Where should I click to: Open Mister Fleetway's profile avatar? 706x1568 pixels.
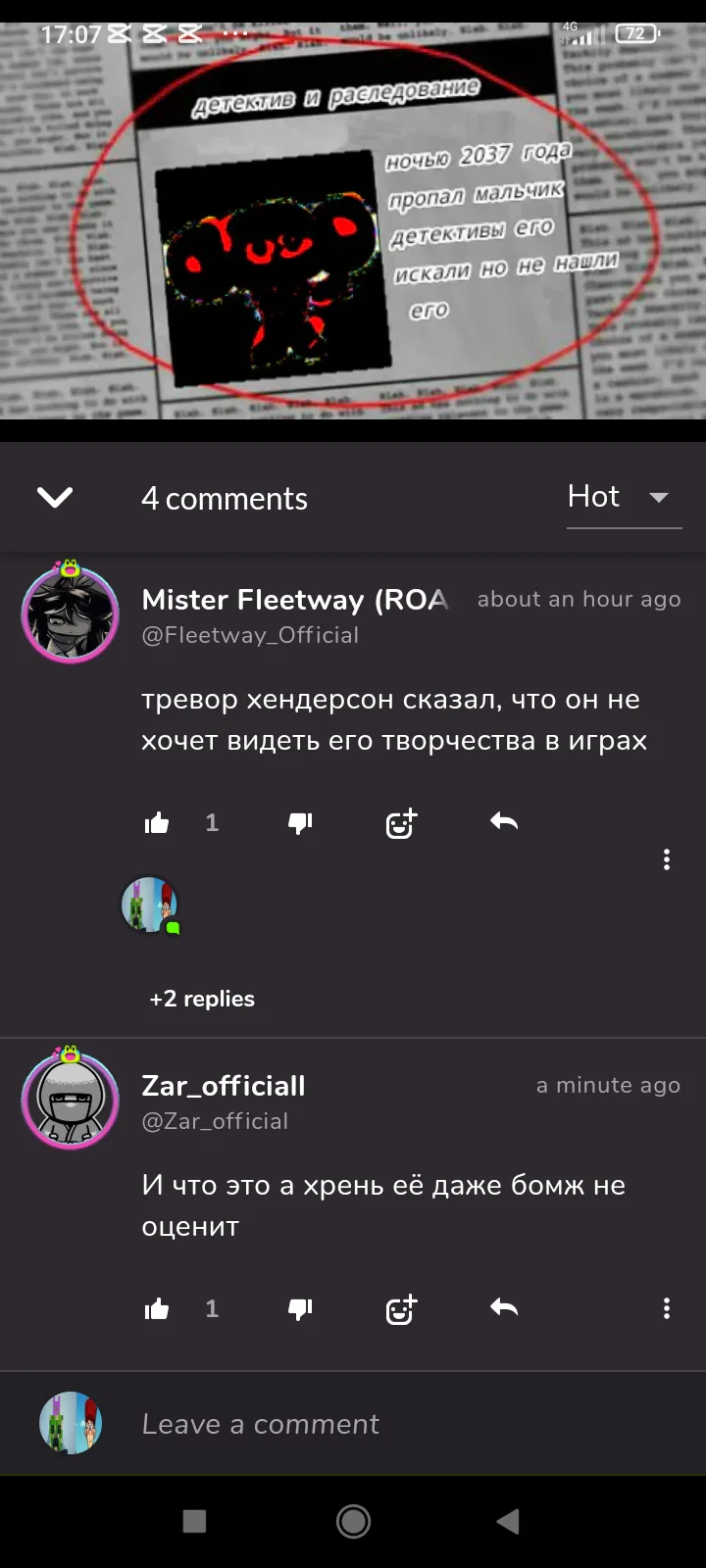click(71, 612)
